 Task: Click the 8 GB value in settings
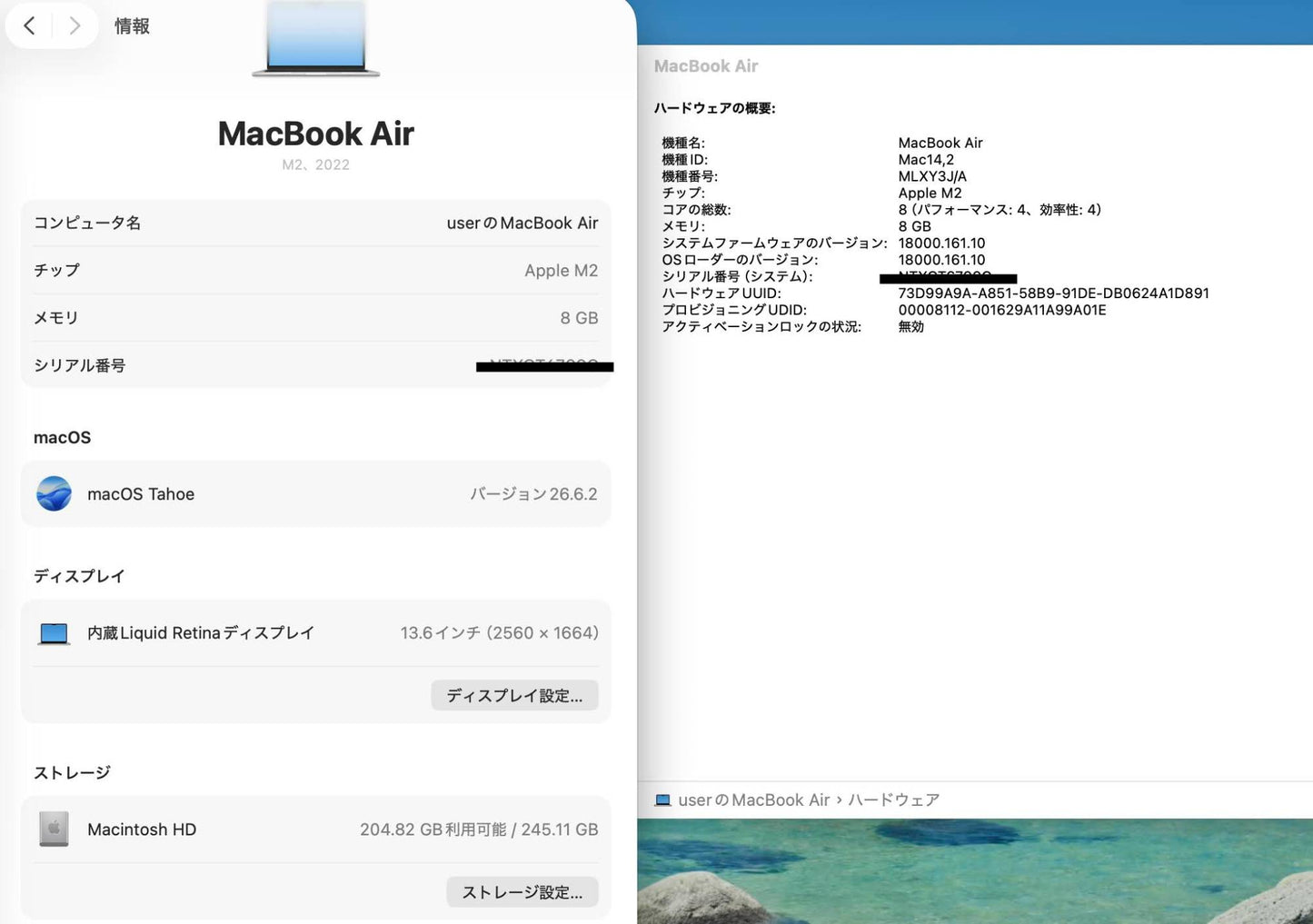580,318
